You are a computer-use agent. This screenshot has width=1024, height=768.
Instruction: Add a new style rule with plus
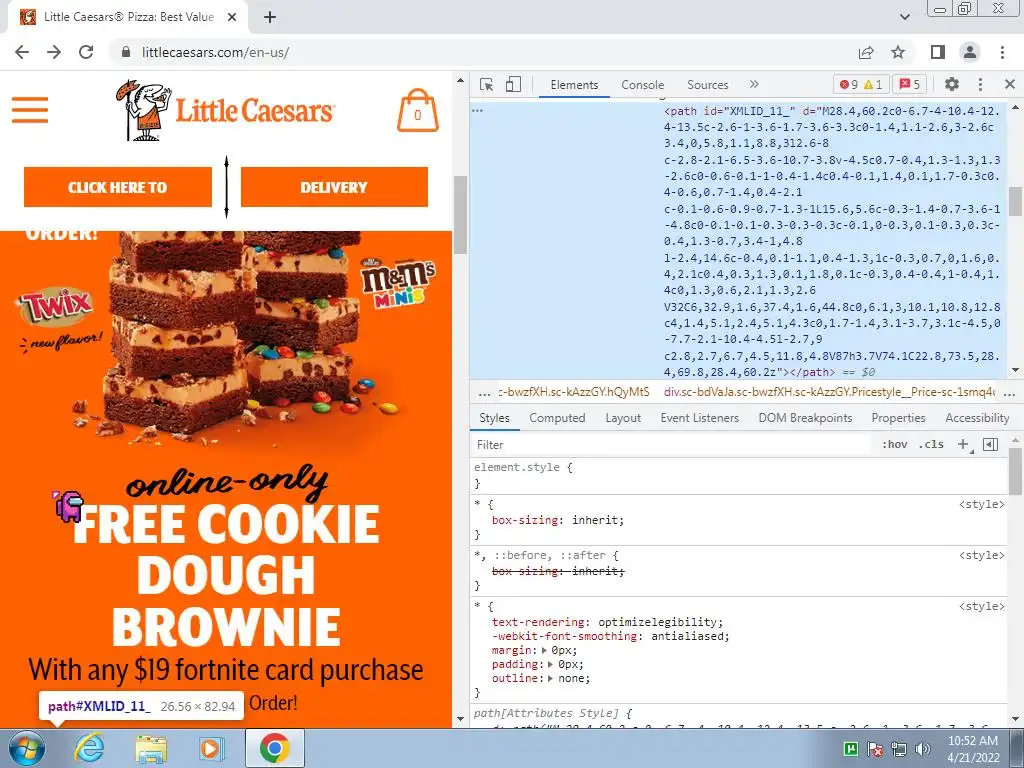coord(963,445)
